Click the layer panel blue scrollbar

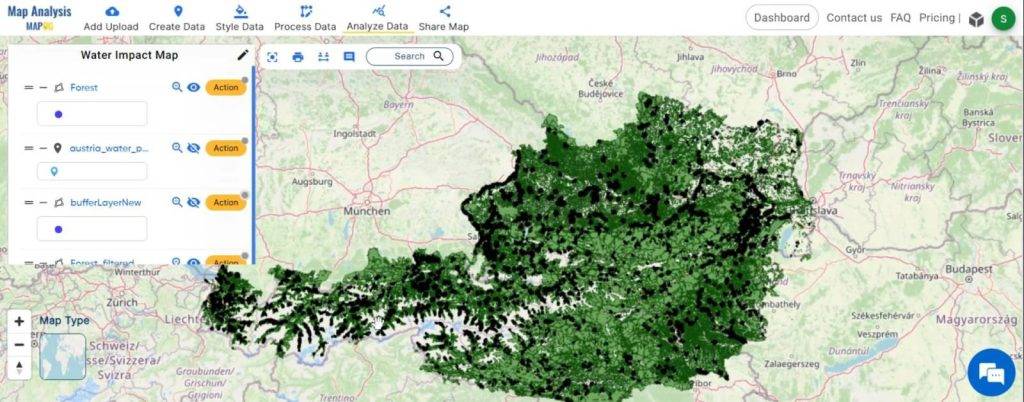pyautogui.click(x=253, y=163)
